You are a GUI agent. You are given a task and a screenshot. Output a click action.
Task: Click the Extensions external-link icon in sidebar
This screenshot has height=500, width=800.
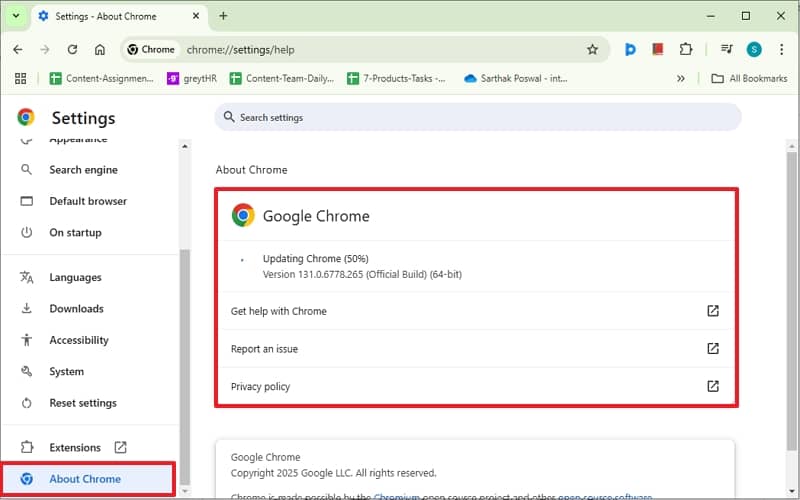[120, 447]
